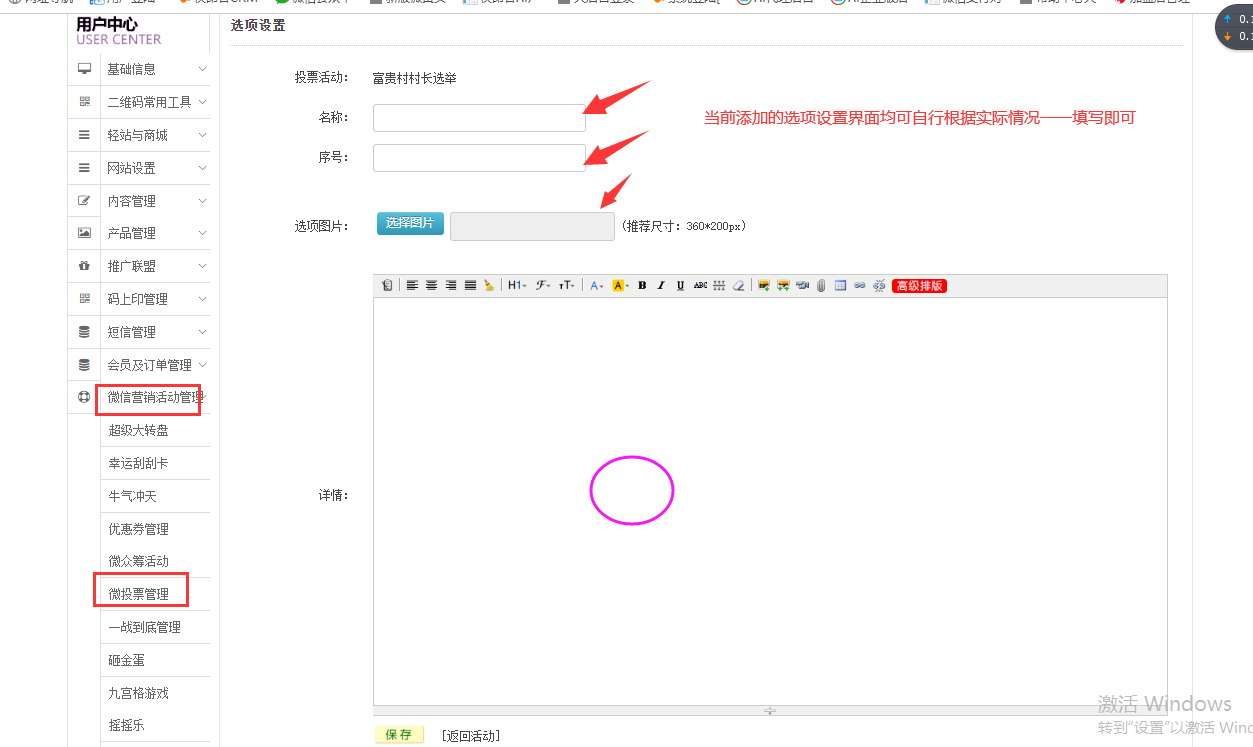Click the strikethrough ABC icon
Screen dimensions: 1253x747
coord(700,286)
